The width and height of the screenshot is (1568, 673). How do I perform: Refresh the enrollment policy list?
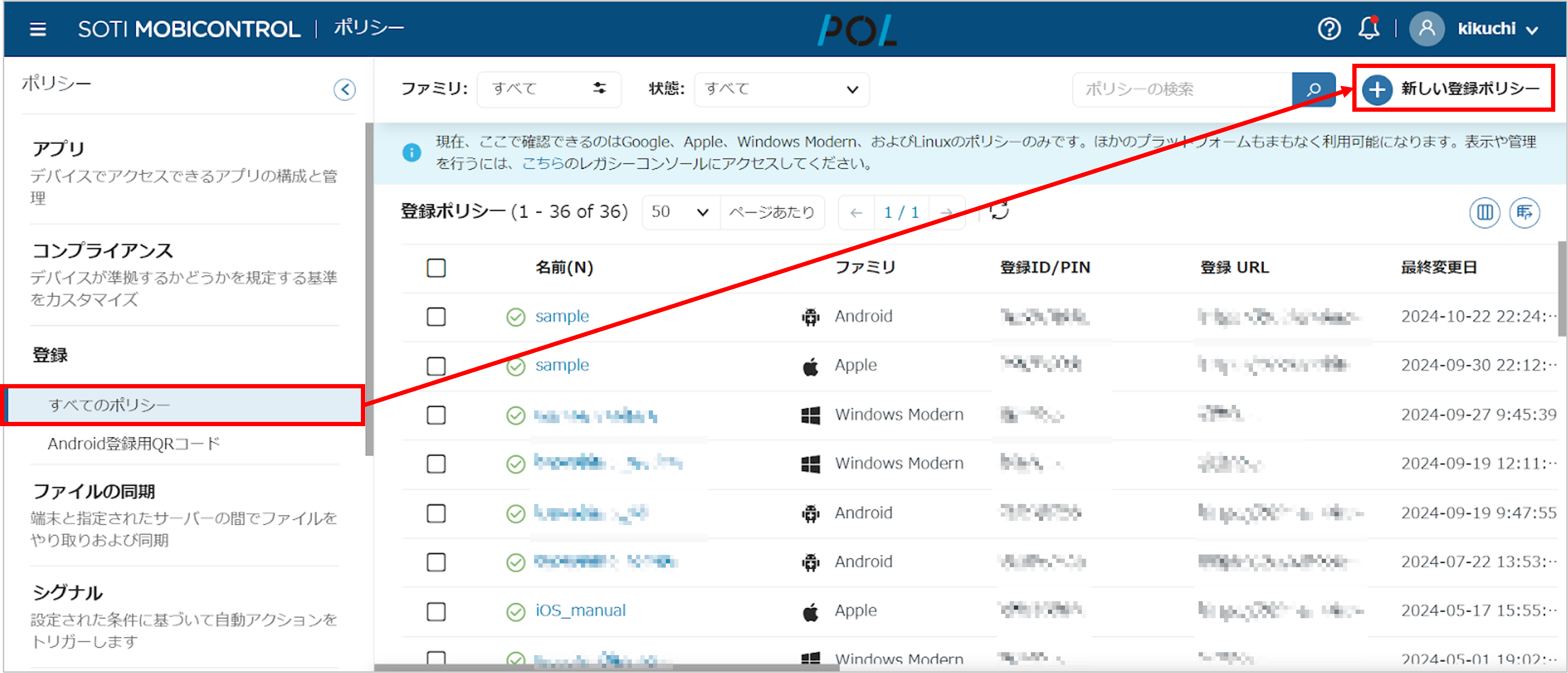(x=999, y=211)
